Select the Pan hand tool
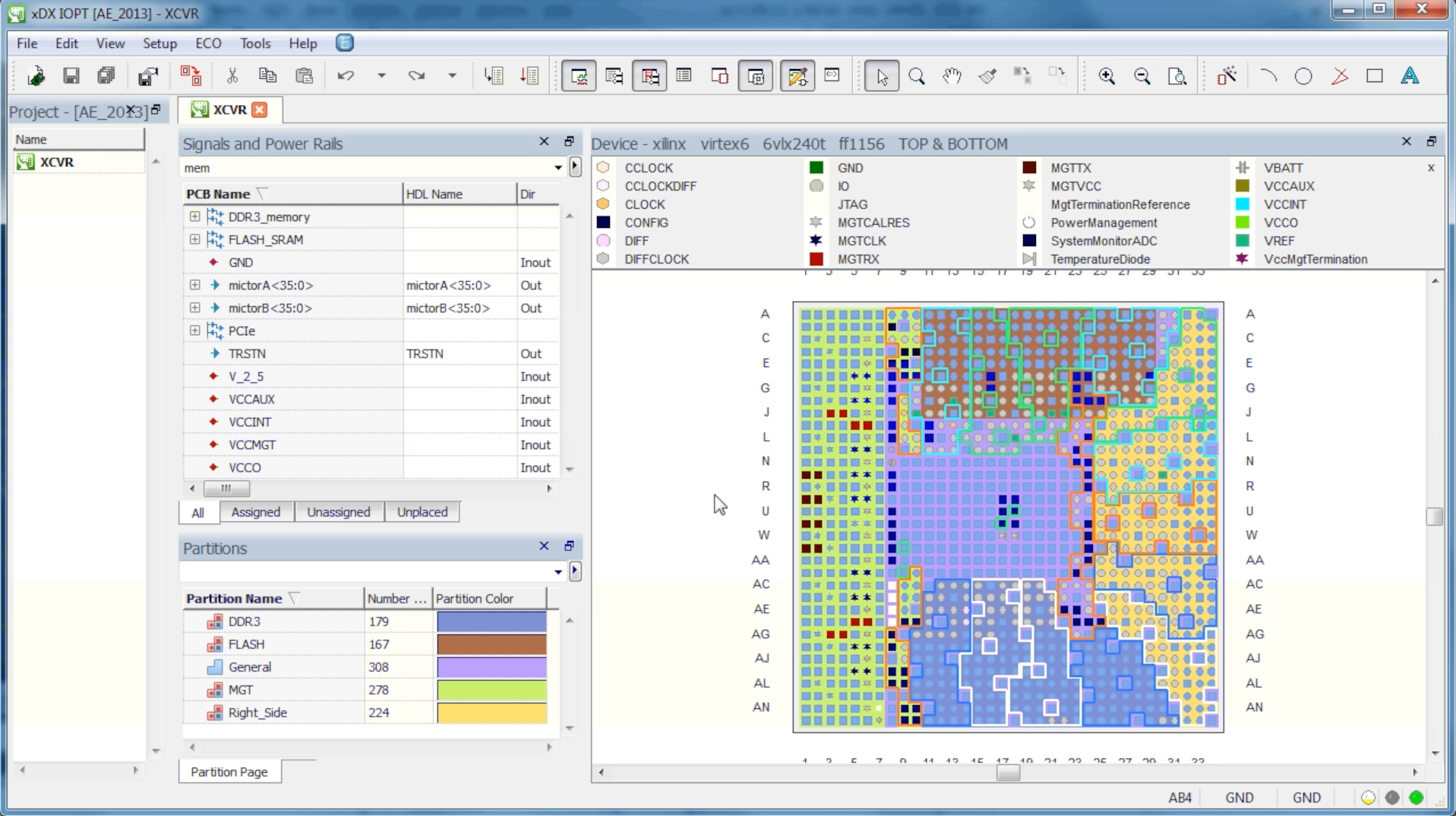Image resolution: width=1456 pixels, height=816 pixels. pyautogui.click(x=952, y=76)
